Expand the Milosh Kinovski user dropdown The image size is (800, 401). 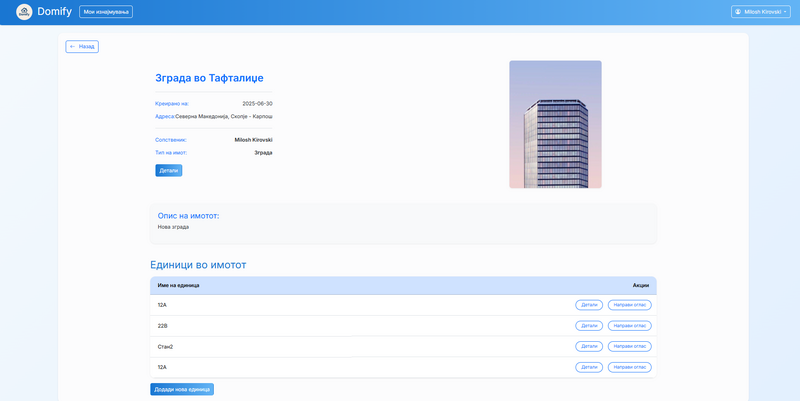tap(760, 12)
